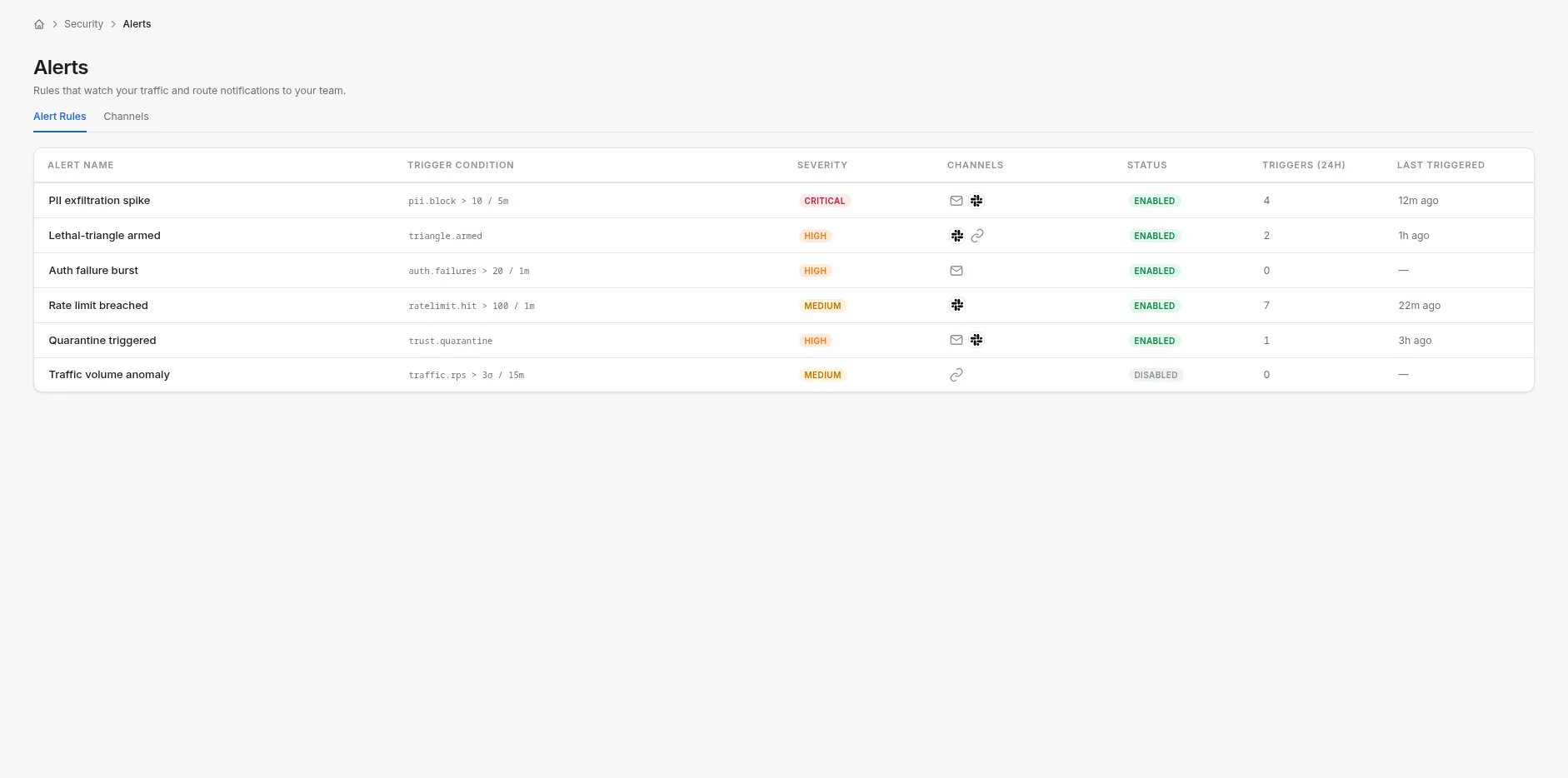Image resolution: width=1568 pixels, height=778 pixels.
Task: Switch to the Channels tab
Action: [x=126, y=117]
